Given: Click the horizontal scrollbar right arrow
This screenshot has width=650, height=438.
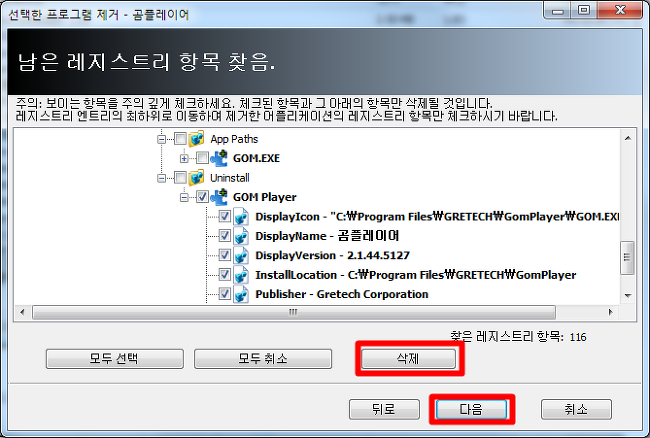Looking at the screenshot, I should (x=610, y=312).
